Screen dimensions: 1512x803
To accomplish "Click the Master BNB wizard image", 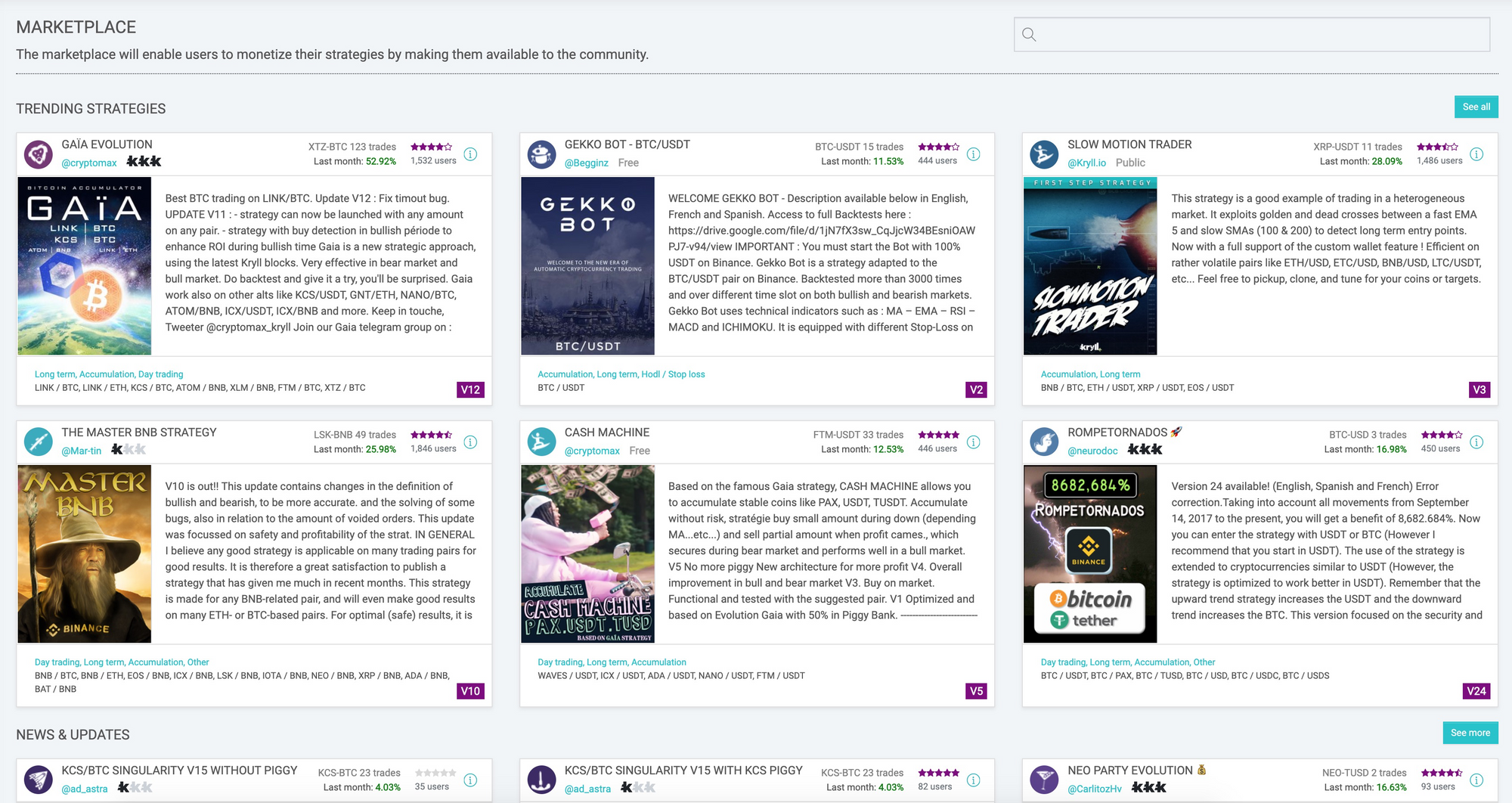I will coord(85,554).
